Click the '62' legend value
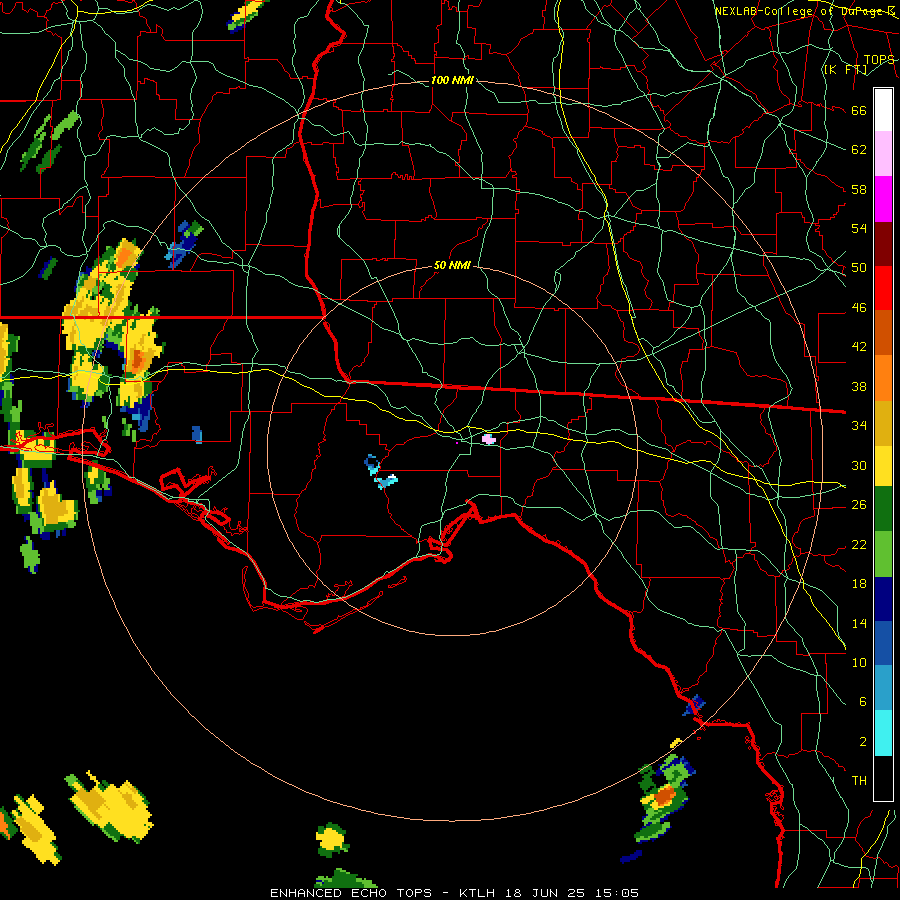900x900 pixels. point(859,150)
